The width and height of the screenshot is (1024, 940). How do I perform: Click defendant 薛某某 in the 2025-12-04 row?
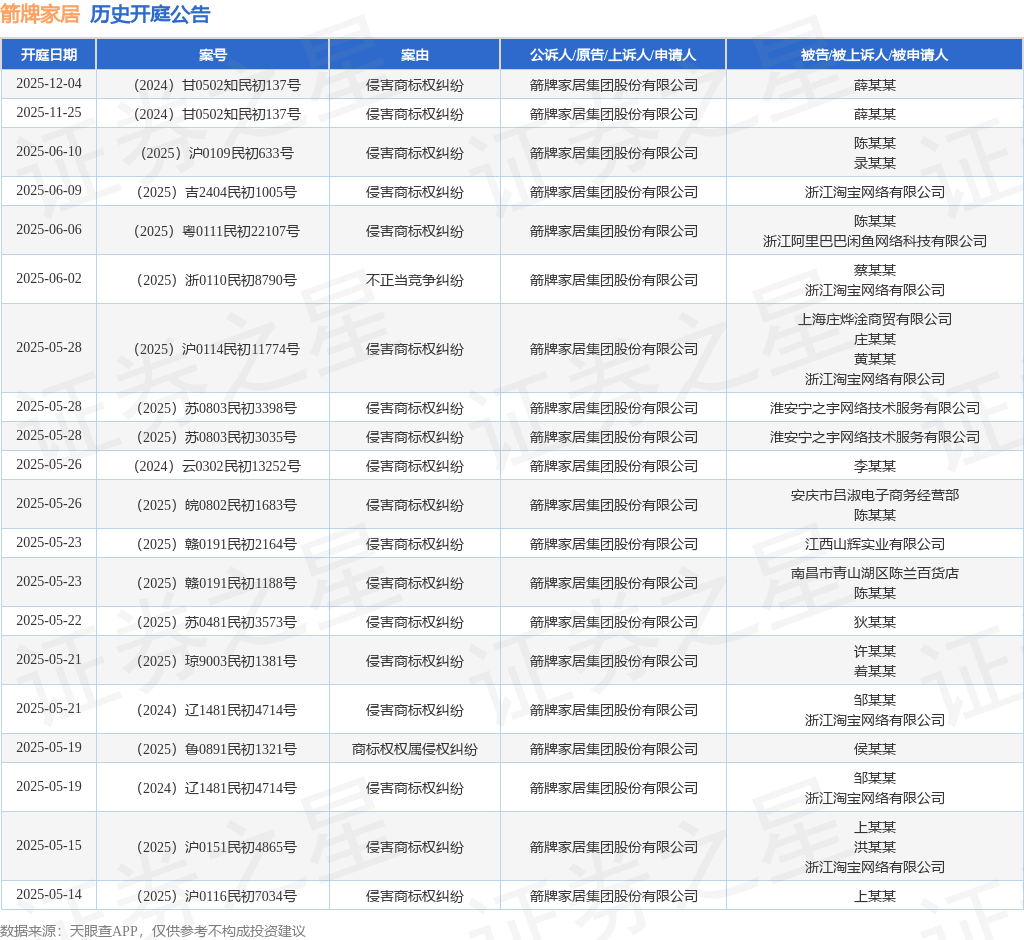click(x=874, y=85)
